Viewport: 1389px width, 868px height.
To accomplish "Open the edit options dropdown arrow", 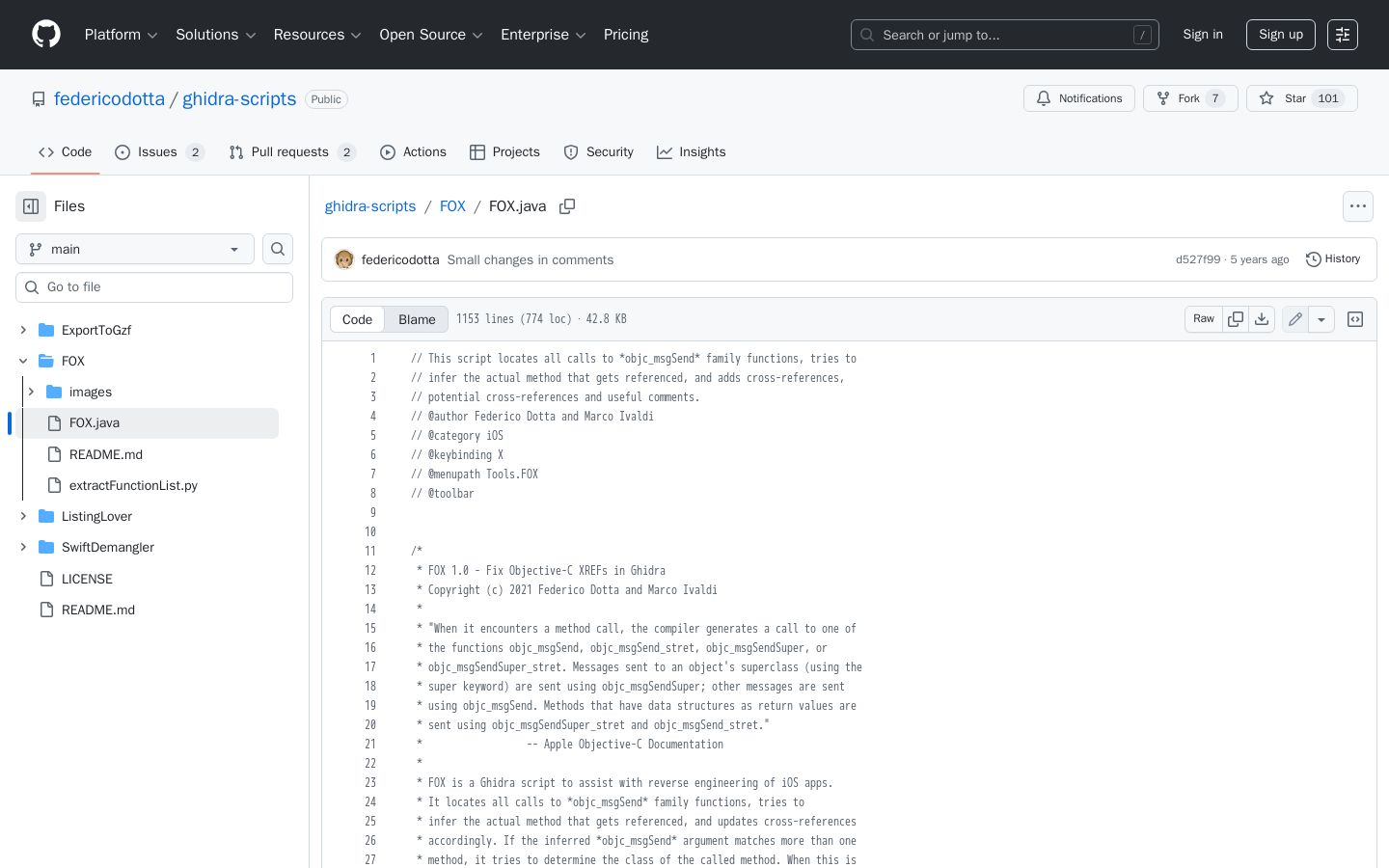I will tap(1321, 319).
